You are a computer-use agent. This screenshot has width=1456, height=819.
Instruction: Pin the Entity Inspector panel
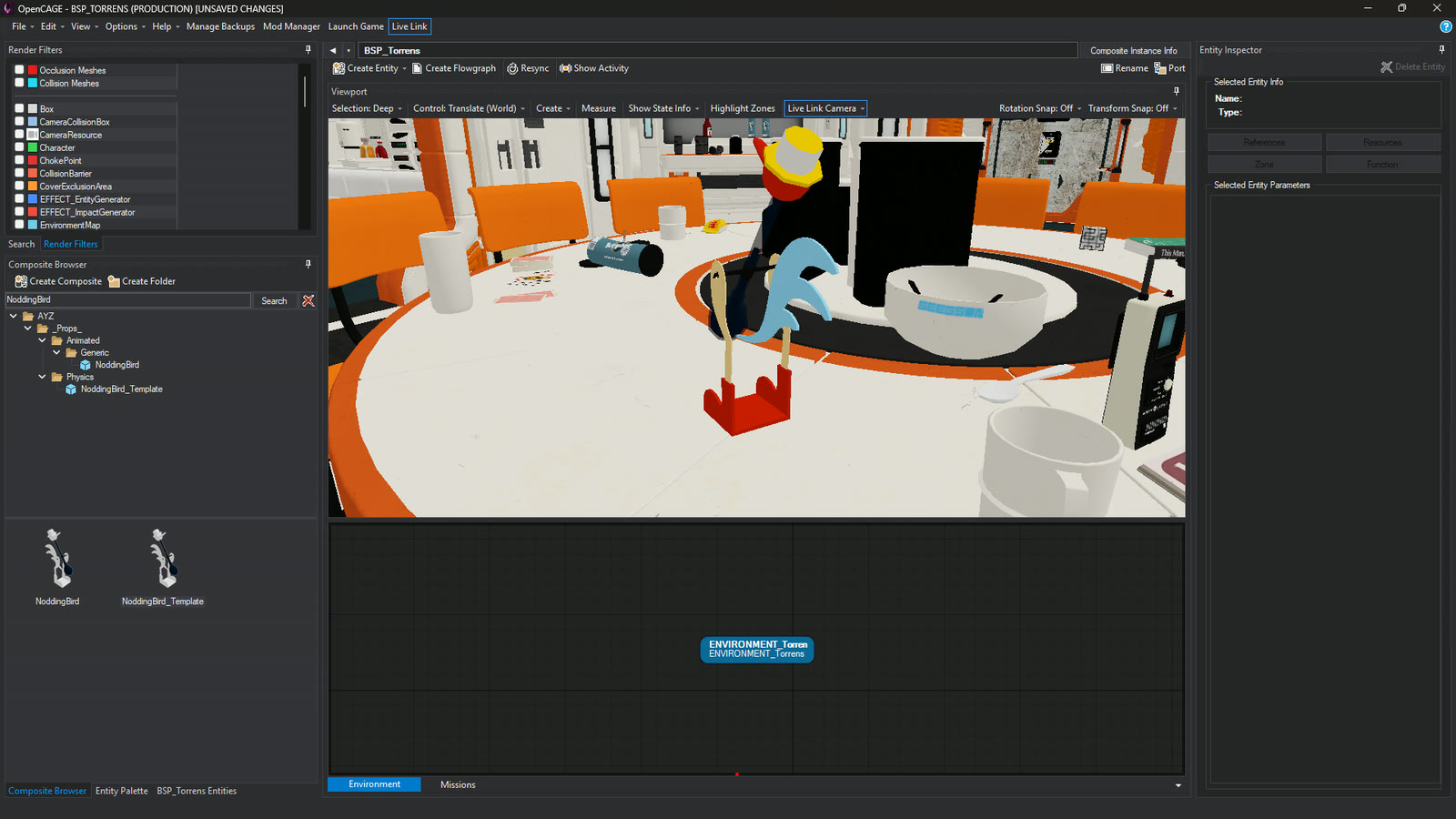1441,50
